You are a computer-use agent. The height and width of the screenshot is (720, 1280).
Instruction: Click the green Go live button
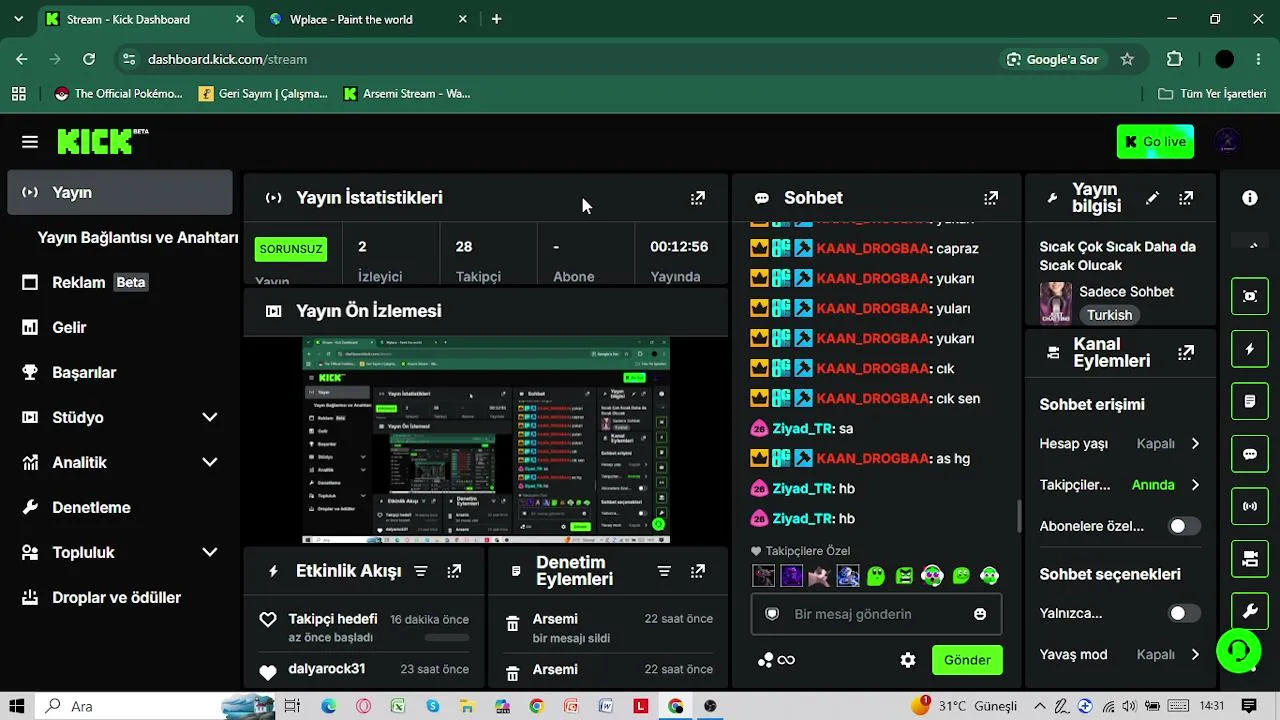[x=1155, y=142]
